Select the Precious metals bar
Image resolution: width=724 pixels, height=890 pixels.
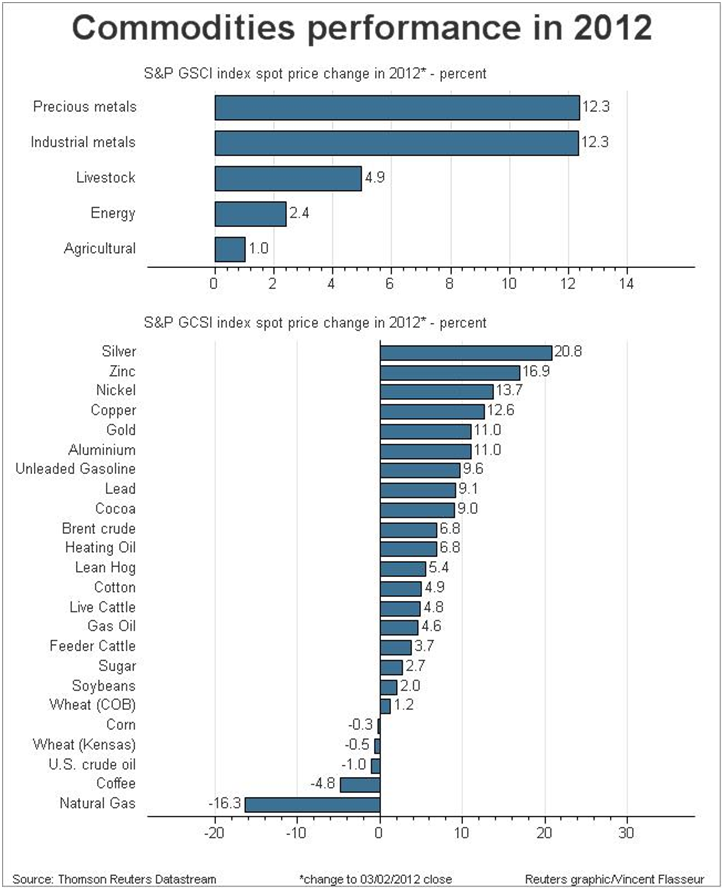[397, 107]
